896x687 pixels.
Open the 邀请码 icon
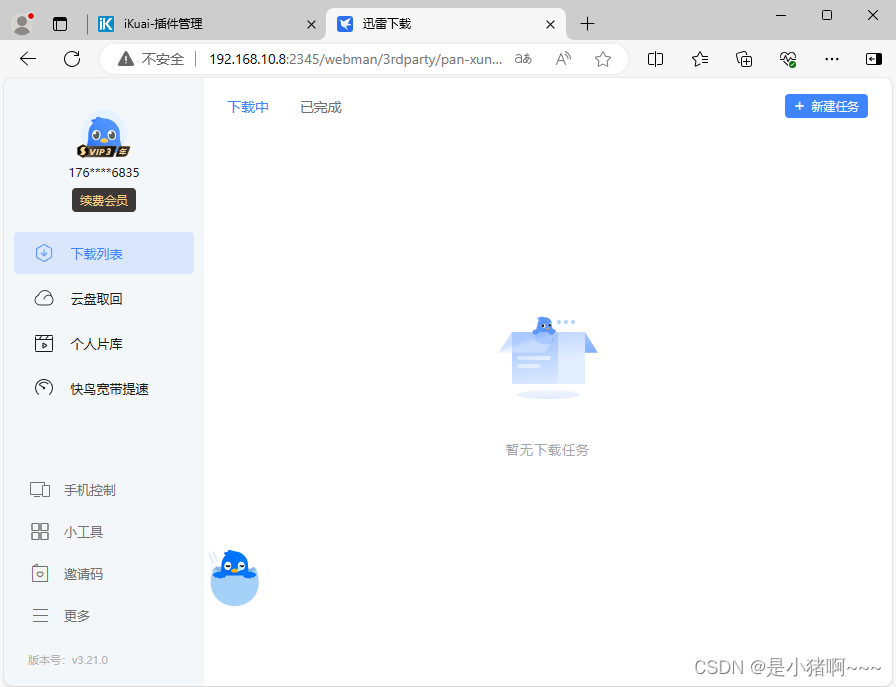40,573
